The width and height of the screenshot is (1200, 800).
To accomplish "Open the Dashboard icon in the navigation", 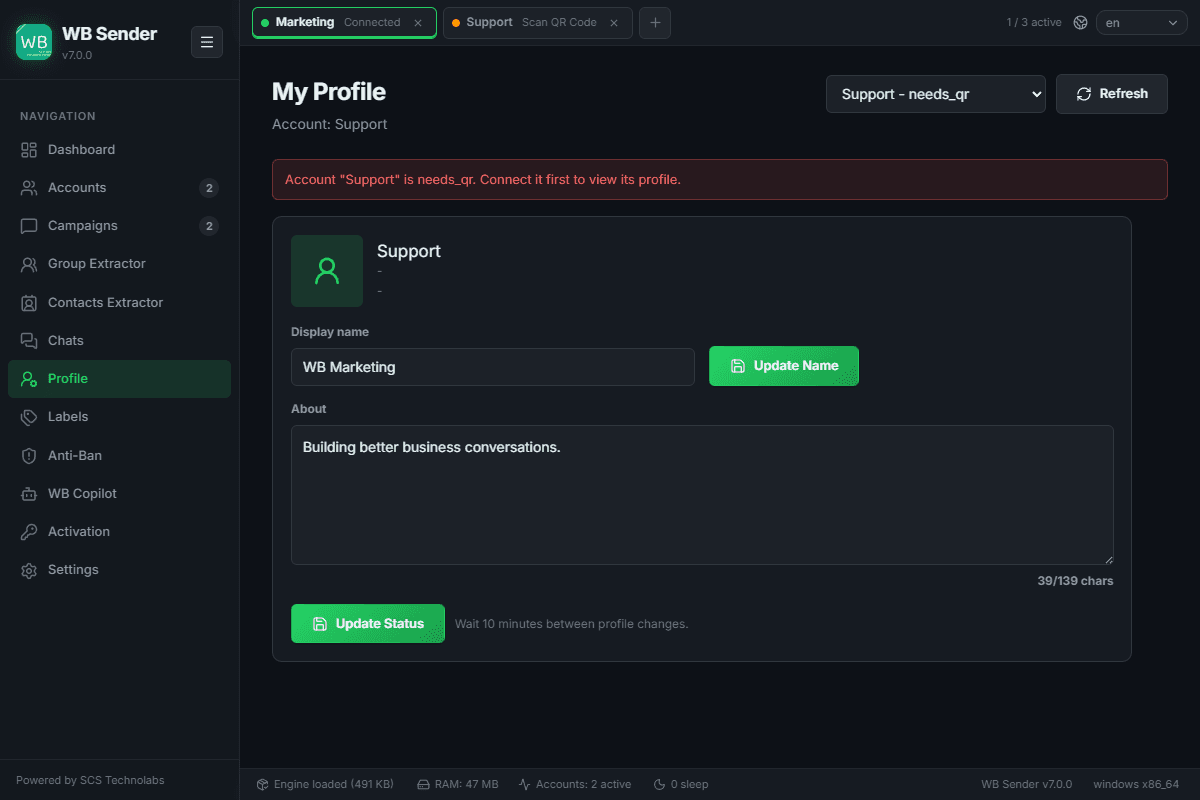I will [x=29, y=150].
